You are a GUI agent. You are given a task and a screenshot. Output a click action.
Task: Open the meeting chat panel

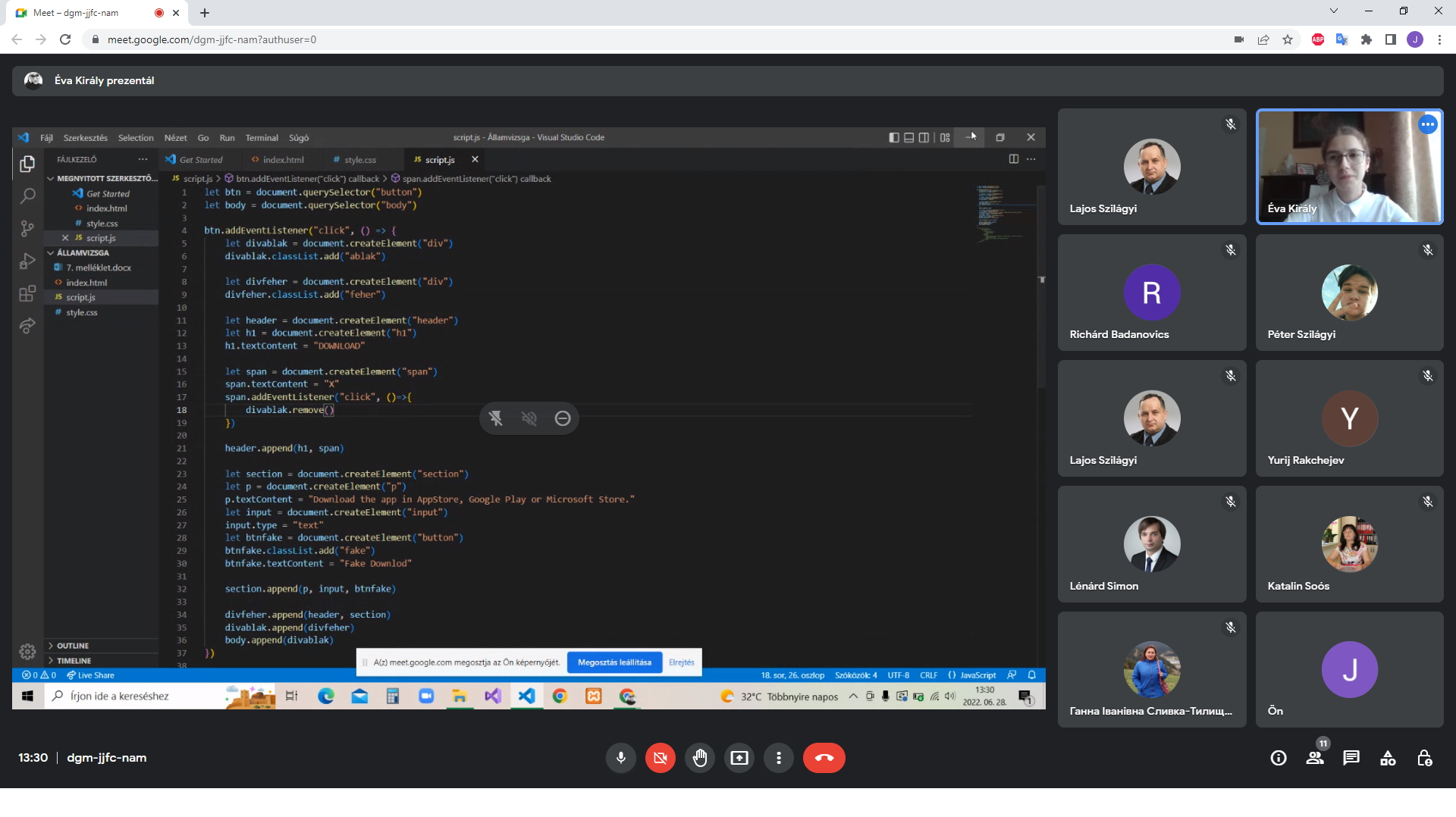[x=1351, y=758]
